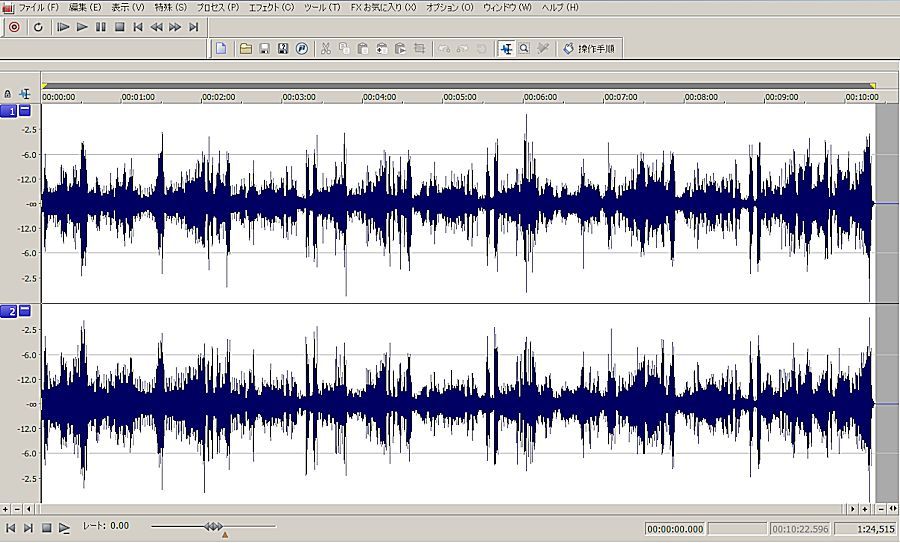900x543 pixels.
Task: Click Play All in top transport toolbar
Action: click(63, 27)
